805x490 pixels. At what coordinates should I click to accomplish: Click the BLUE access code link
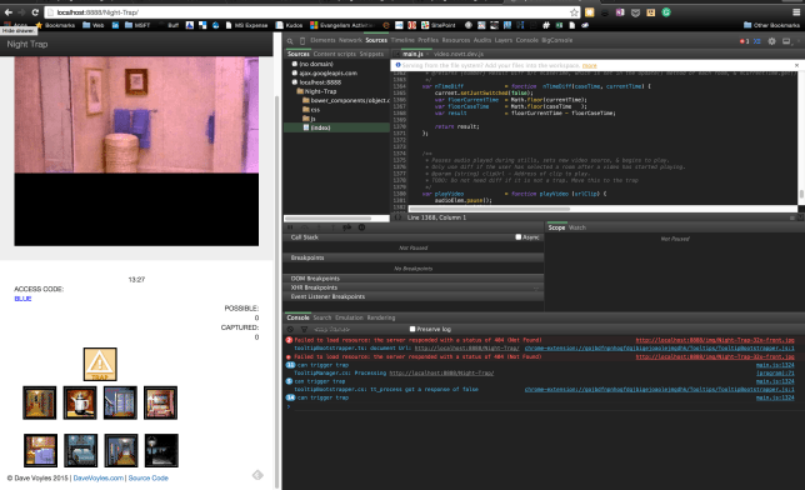(x=23, y=298)
